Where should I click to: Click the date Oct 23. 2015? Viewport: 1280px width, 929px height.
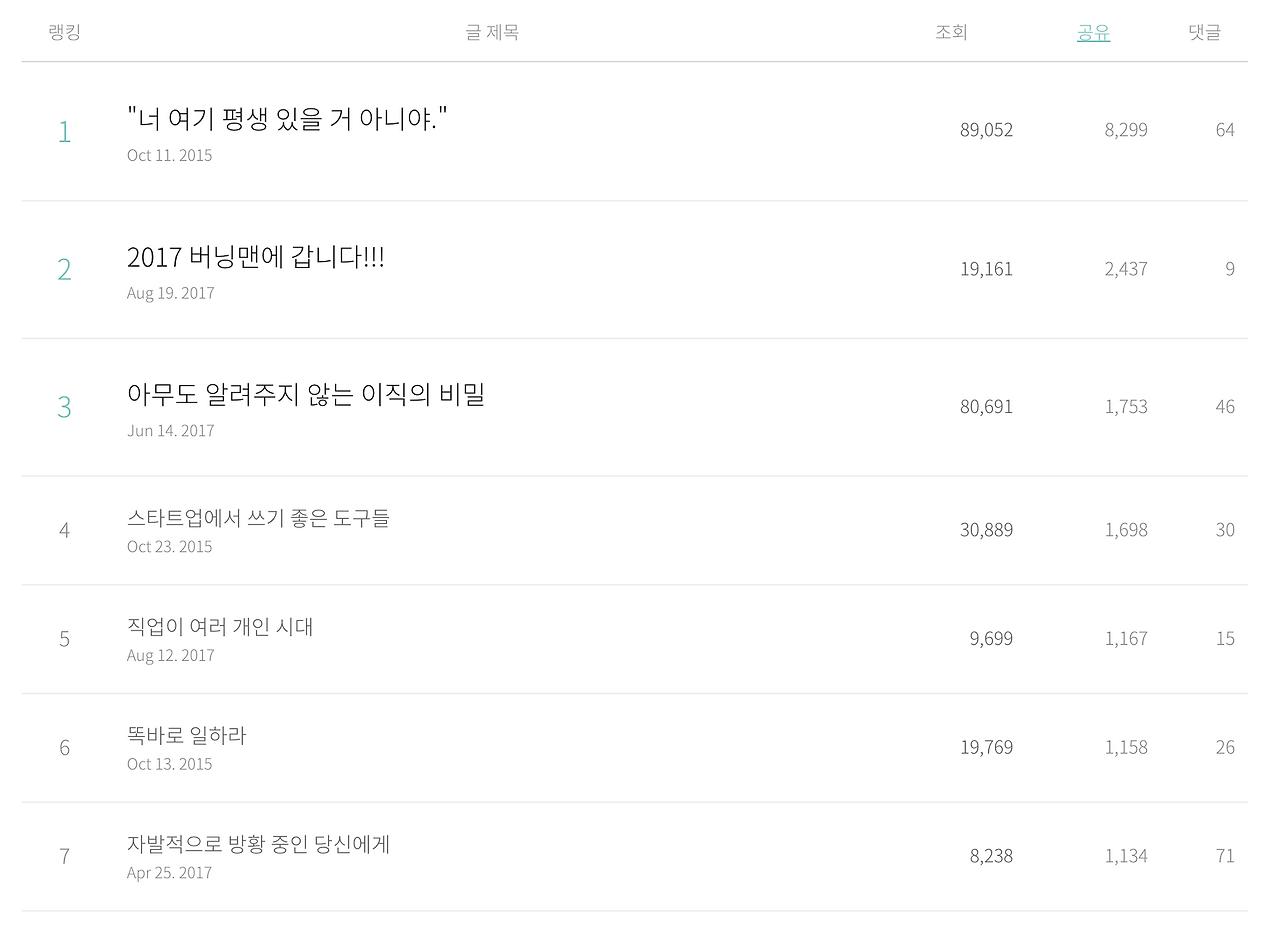(170, 546)
